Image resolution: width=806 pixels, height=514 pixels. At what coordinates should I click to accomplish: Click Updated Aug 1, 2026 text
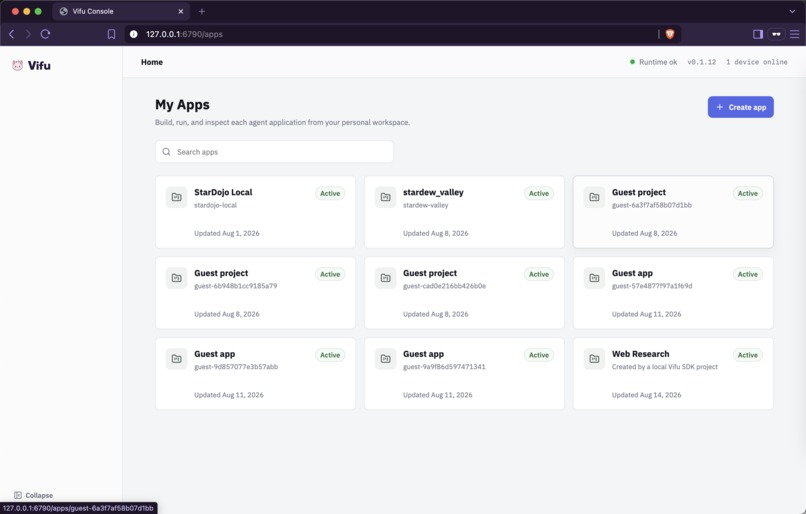pos(227,233)
